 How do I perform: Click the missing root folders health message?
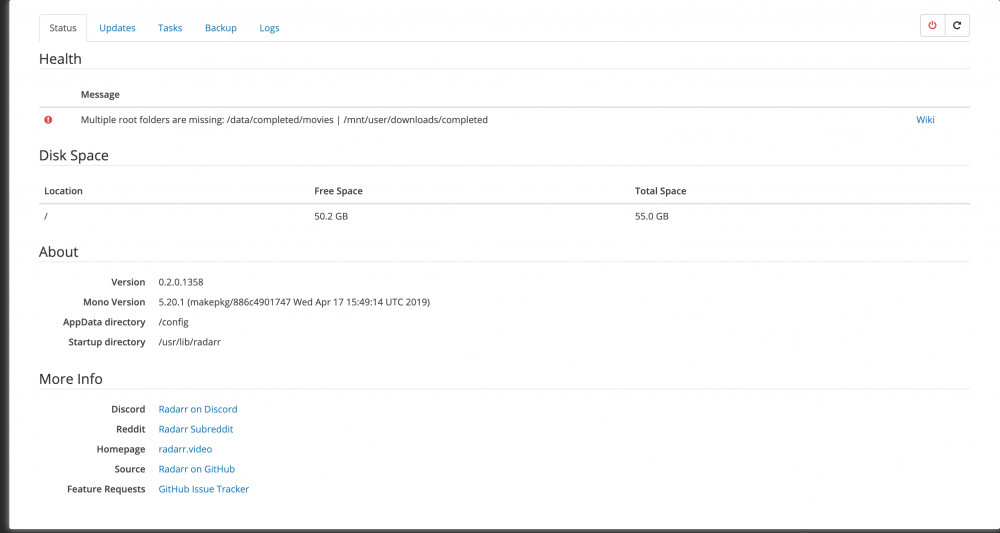(x=284, y=120)
